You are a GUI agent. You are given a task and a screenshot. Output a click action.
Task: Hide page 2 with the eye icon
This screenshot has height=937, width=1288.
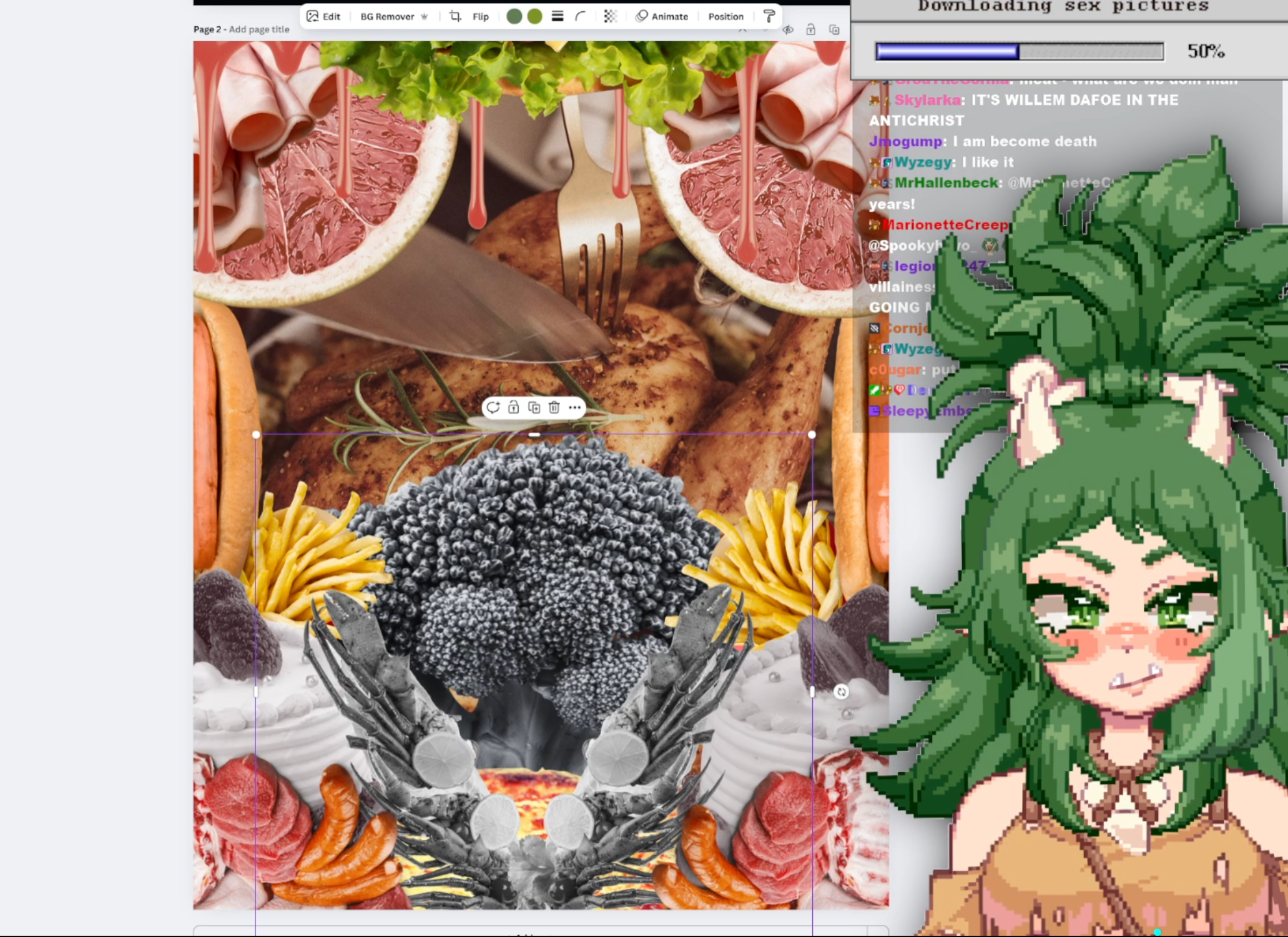788,30
